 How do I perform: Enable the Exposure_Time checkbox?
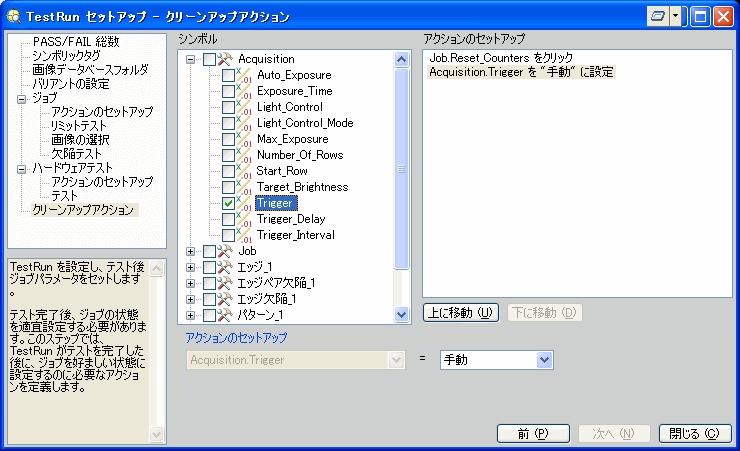[x=229, y=91]
